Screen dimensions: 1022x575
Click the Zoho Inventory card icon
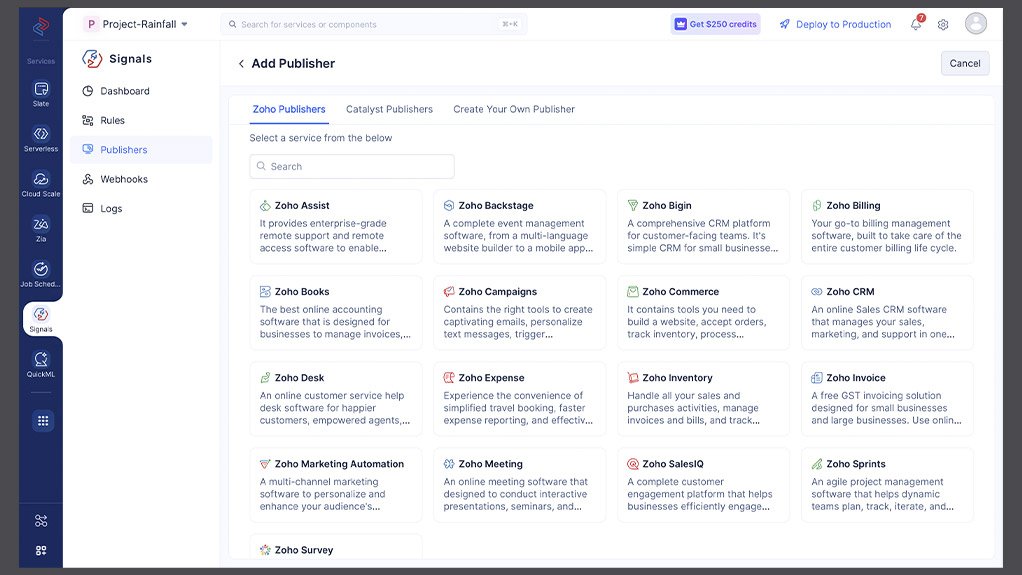pyautogui.click(x=633, y=377)
